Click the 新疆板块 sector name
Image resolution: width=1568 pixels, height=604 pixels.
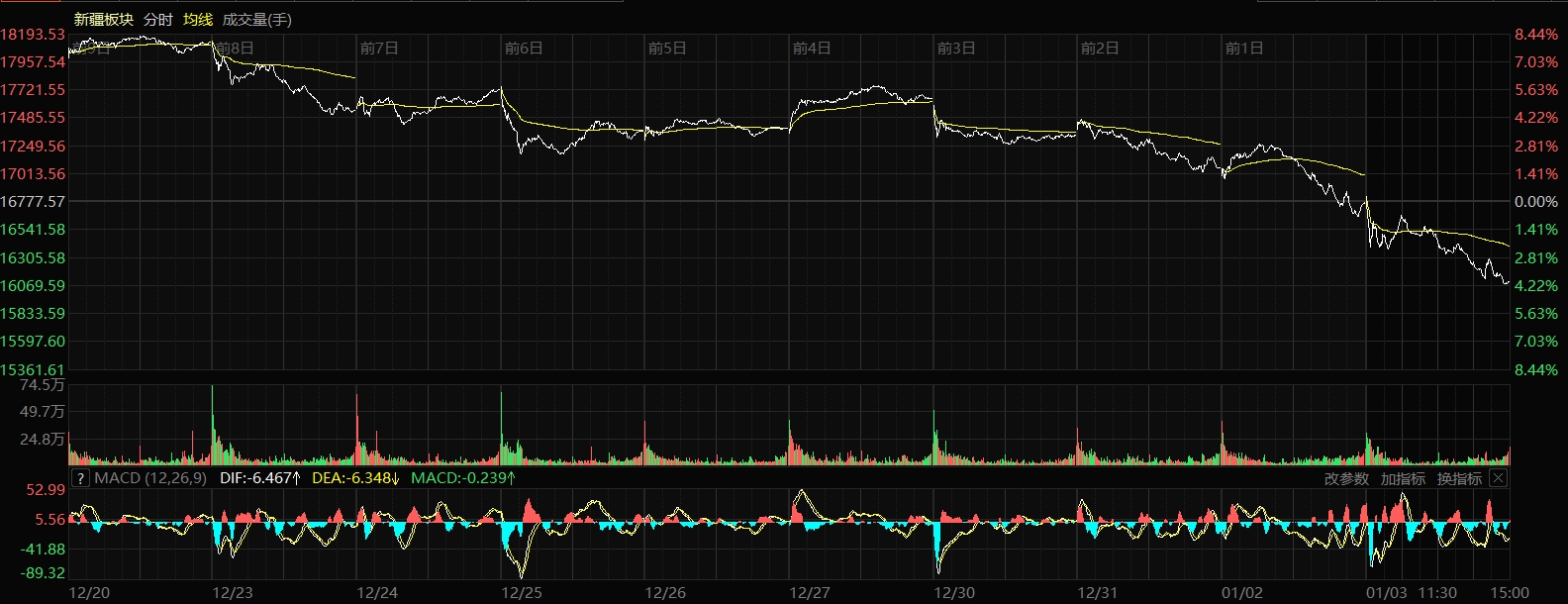pos(104,20)
